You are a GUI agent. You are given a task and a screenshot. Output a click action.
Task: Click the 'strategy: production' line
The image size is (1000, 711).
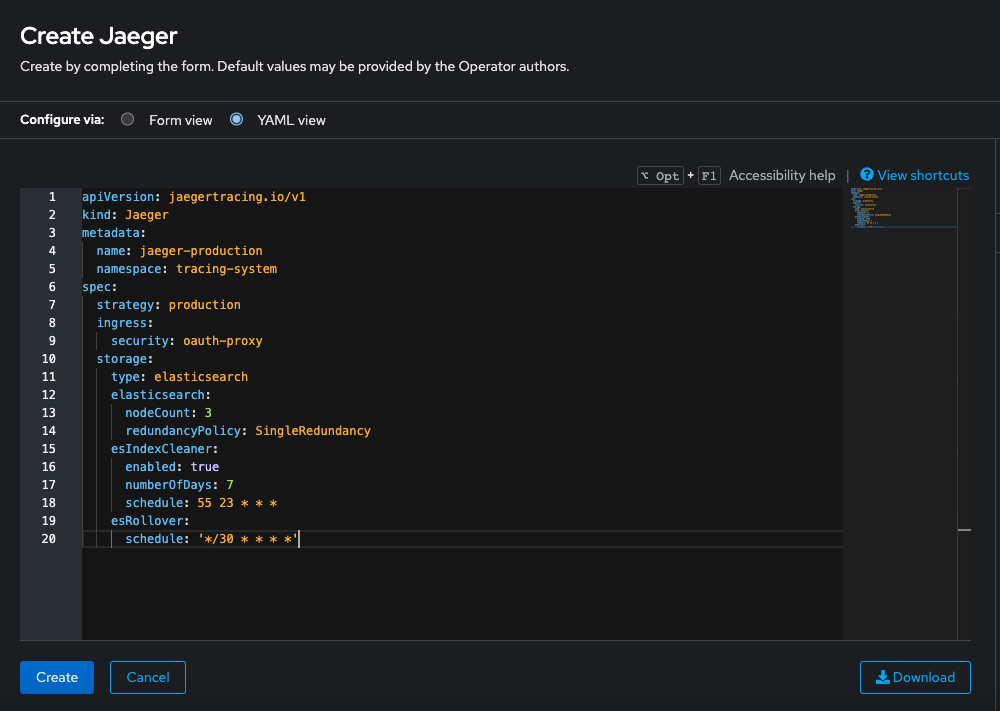pyautogui.click(x=168, y=305)
